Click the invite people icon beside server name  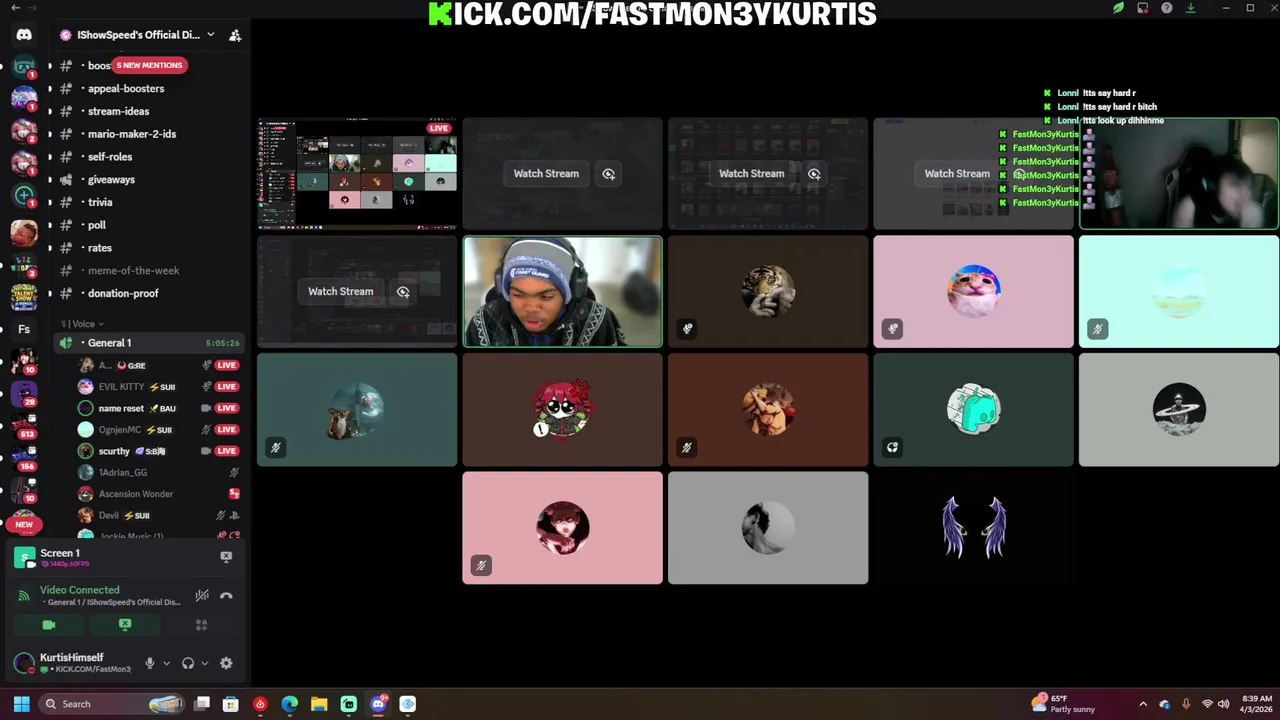click(x=235, y=35)
